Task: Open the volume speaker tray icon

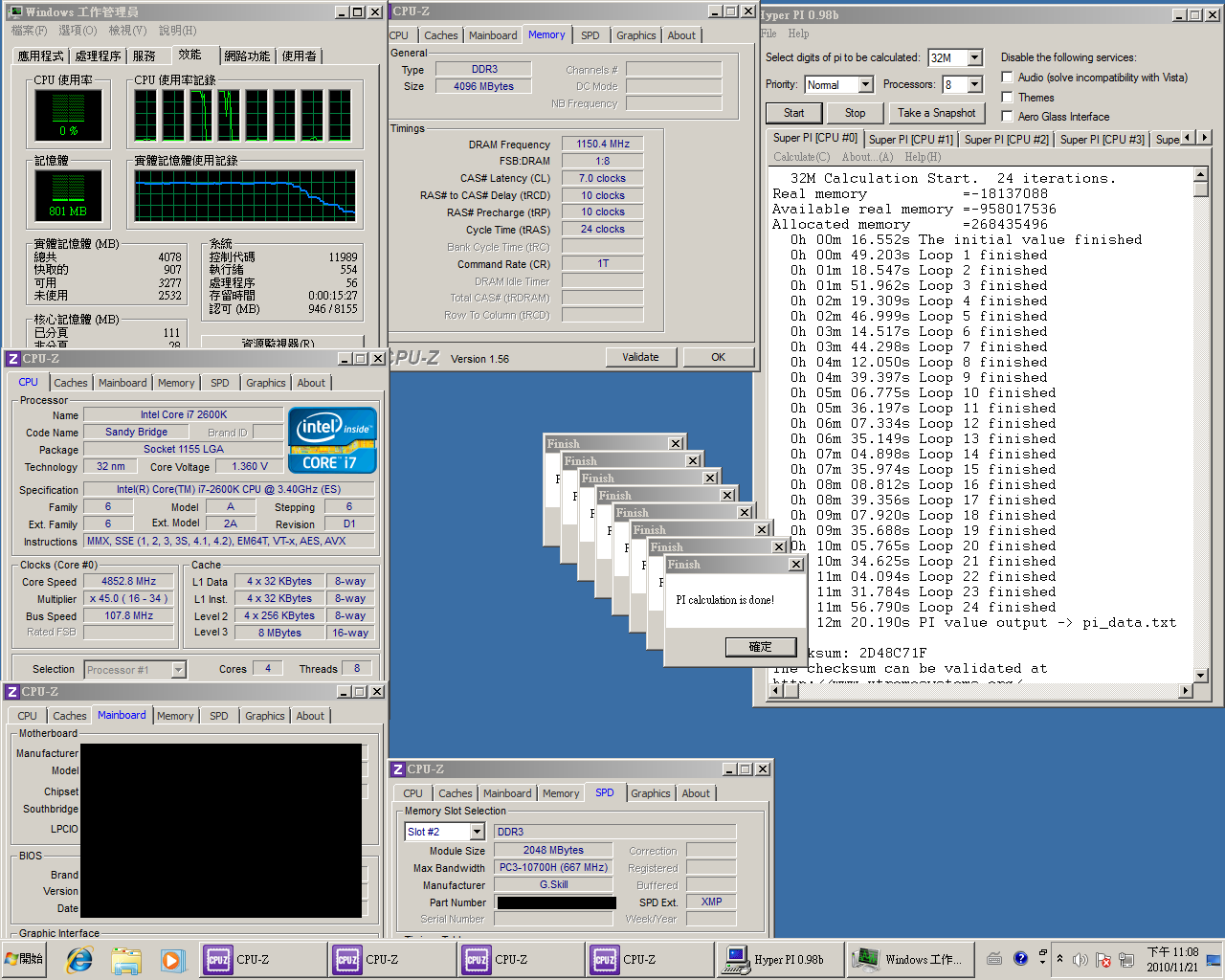Action: [1080, 959]
